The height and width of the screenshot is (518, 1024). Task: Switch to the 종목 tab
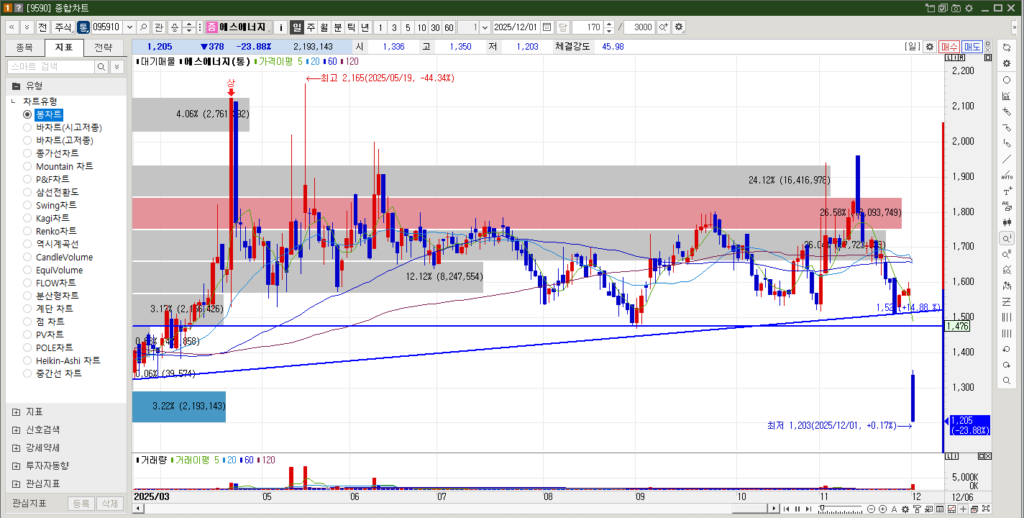(x=24, y=47)
